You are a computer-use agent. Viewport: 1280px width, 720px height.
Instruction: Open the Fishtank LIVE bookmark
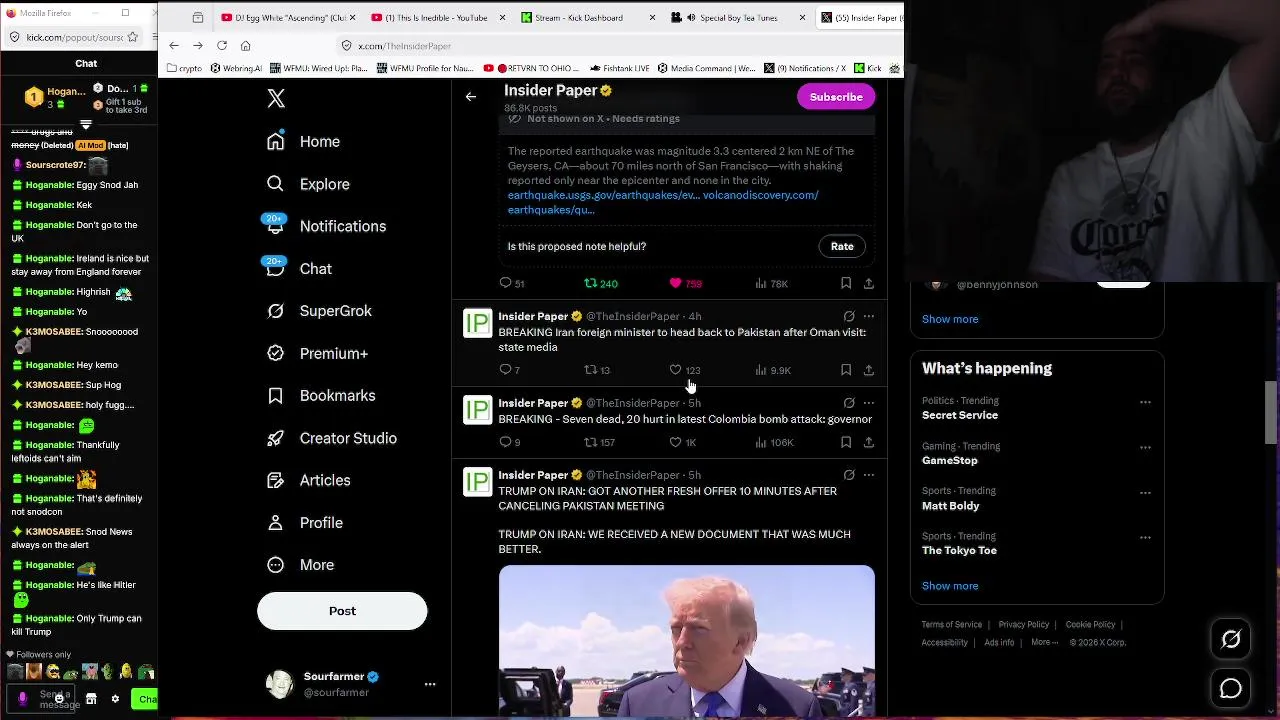(619, 69)
